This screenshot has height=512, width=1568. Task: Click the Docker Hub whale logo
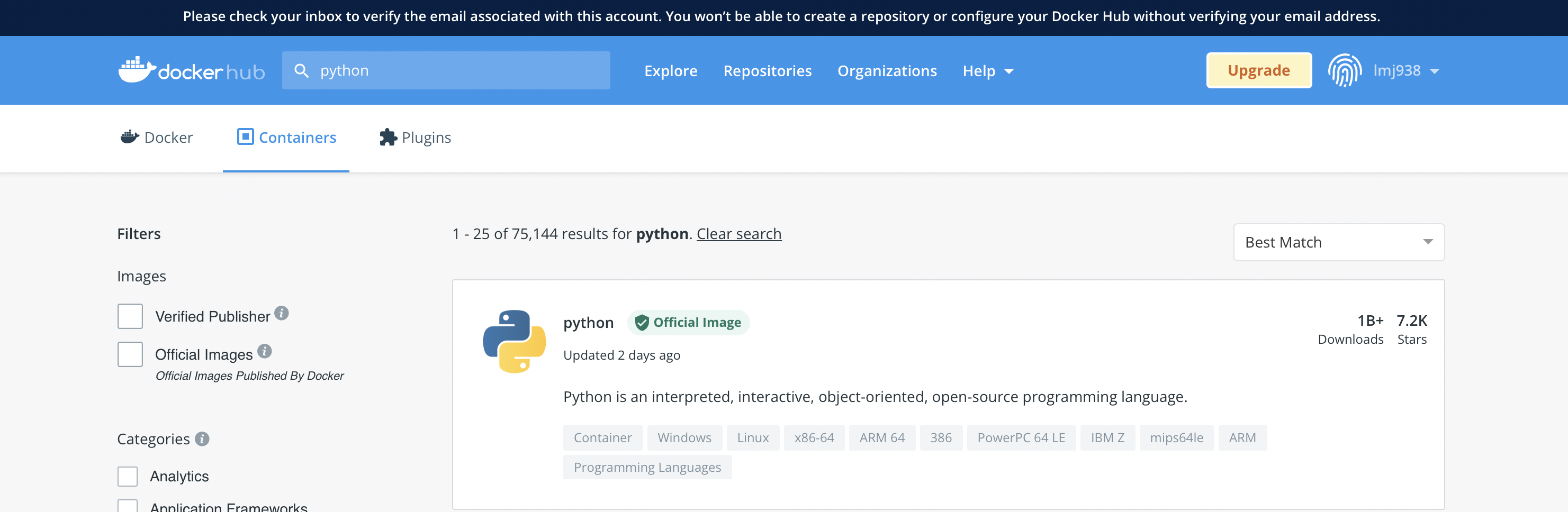(192, 70)
